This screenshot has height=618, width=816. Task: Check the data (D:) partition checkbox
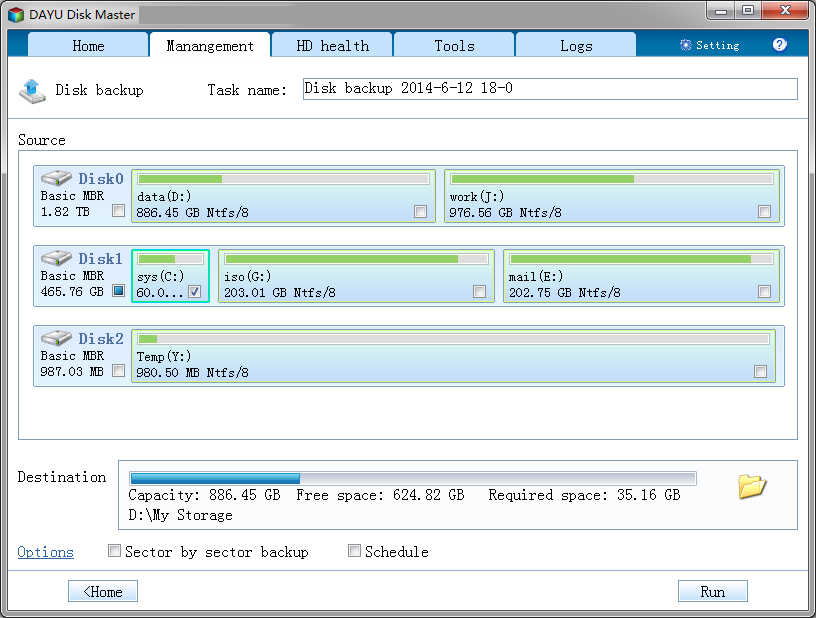tap(420, 212)
